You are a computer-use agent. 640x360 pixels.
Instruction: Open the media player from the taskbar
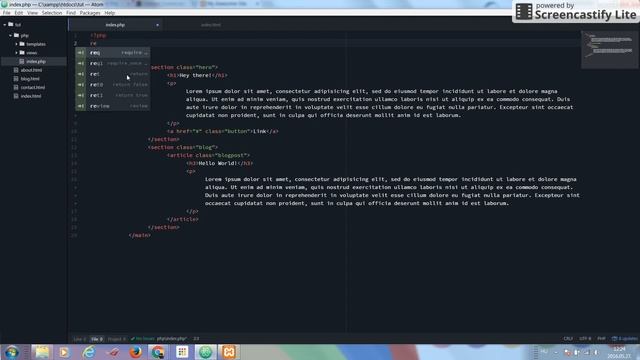(64, 352)
